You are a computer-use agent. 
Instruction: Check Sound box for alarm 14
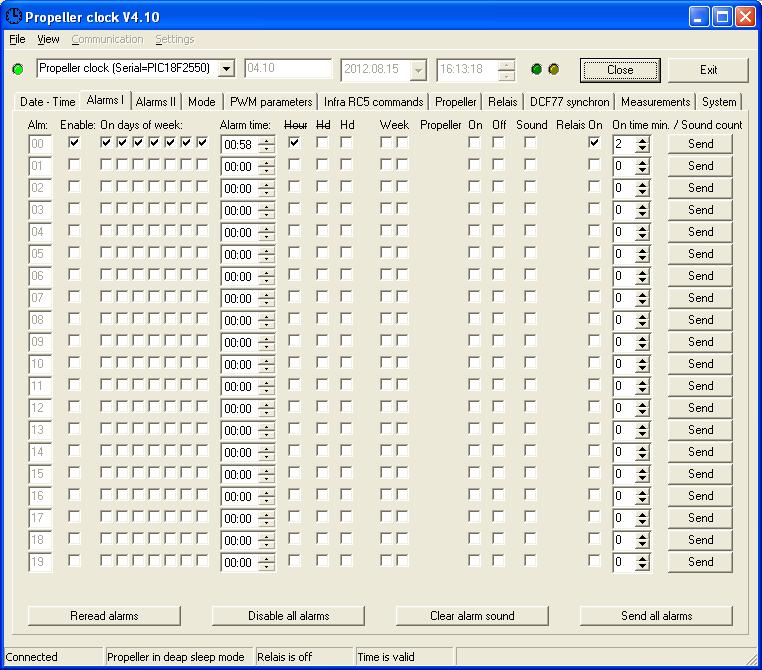[530, 450]
